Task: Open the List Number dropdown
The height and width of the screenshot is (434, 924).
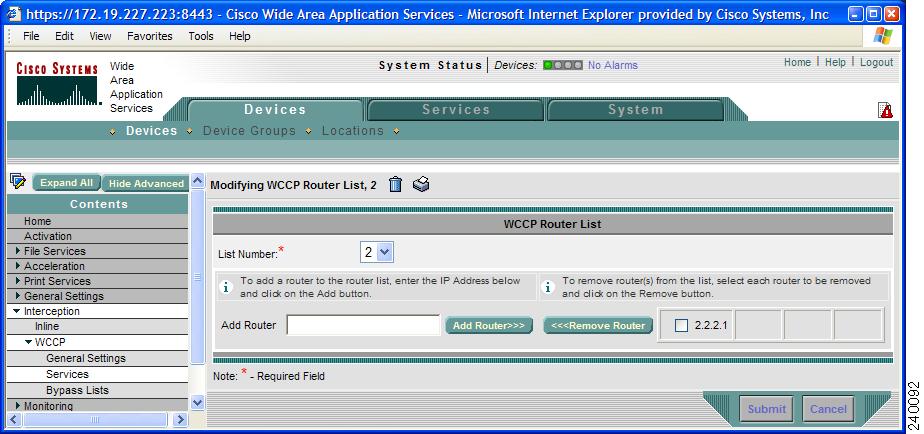Action: tap(377, 252)
